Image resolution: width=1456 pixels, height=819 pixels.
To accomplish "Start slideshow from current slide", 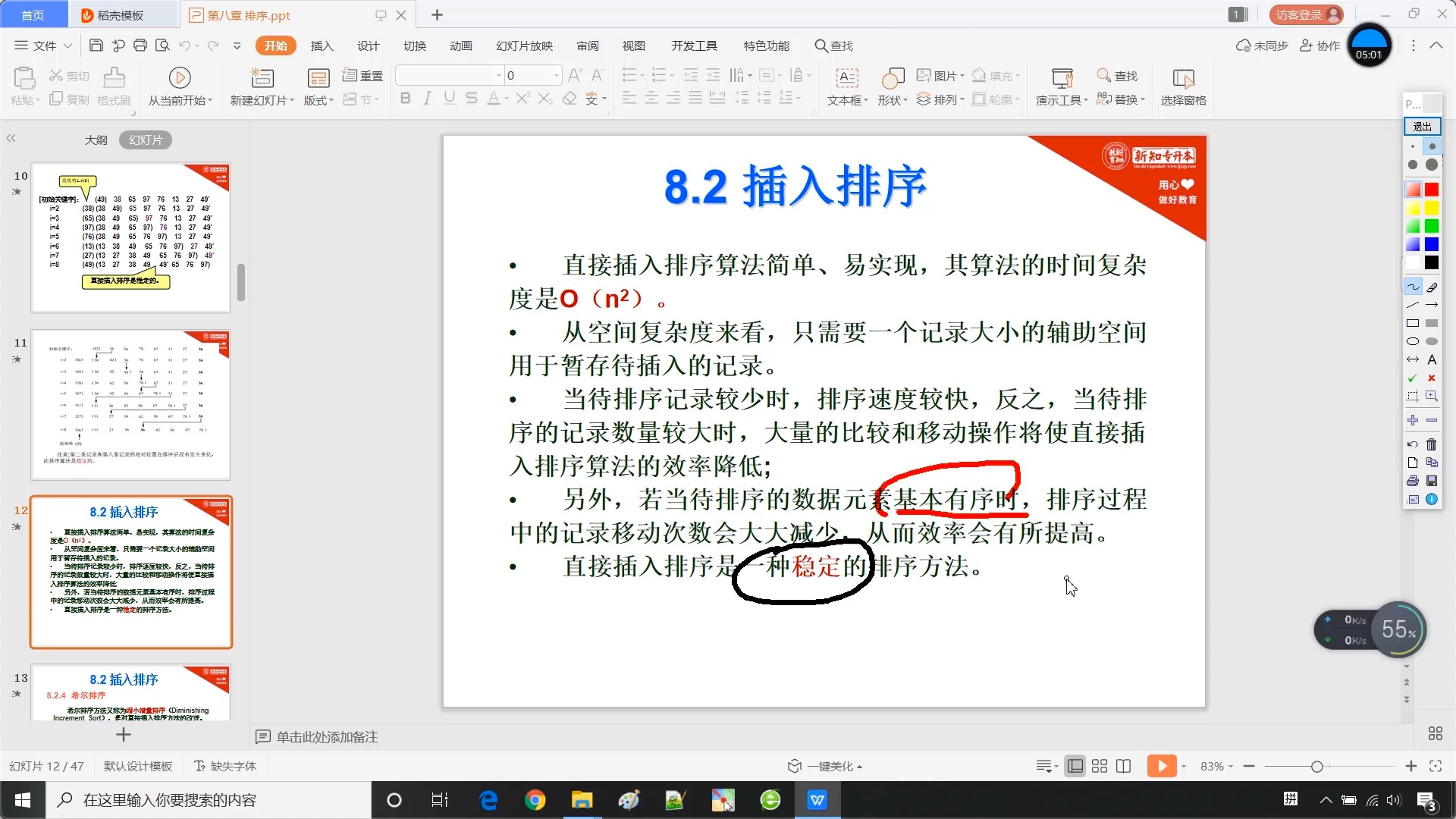I will 180,86.
